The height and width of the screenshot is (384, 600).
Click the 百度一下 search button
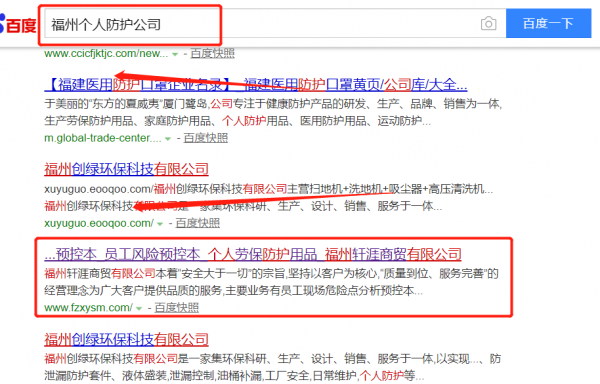tap(548, 24)
